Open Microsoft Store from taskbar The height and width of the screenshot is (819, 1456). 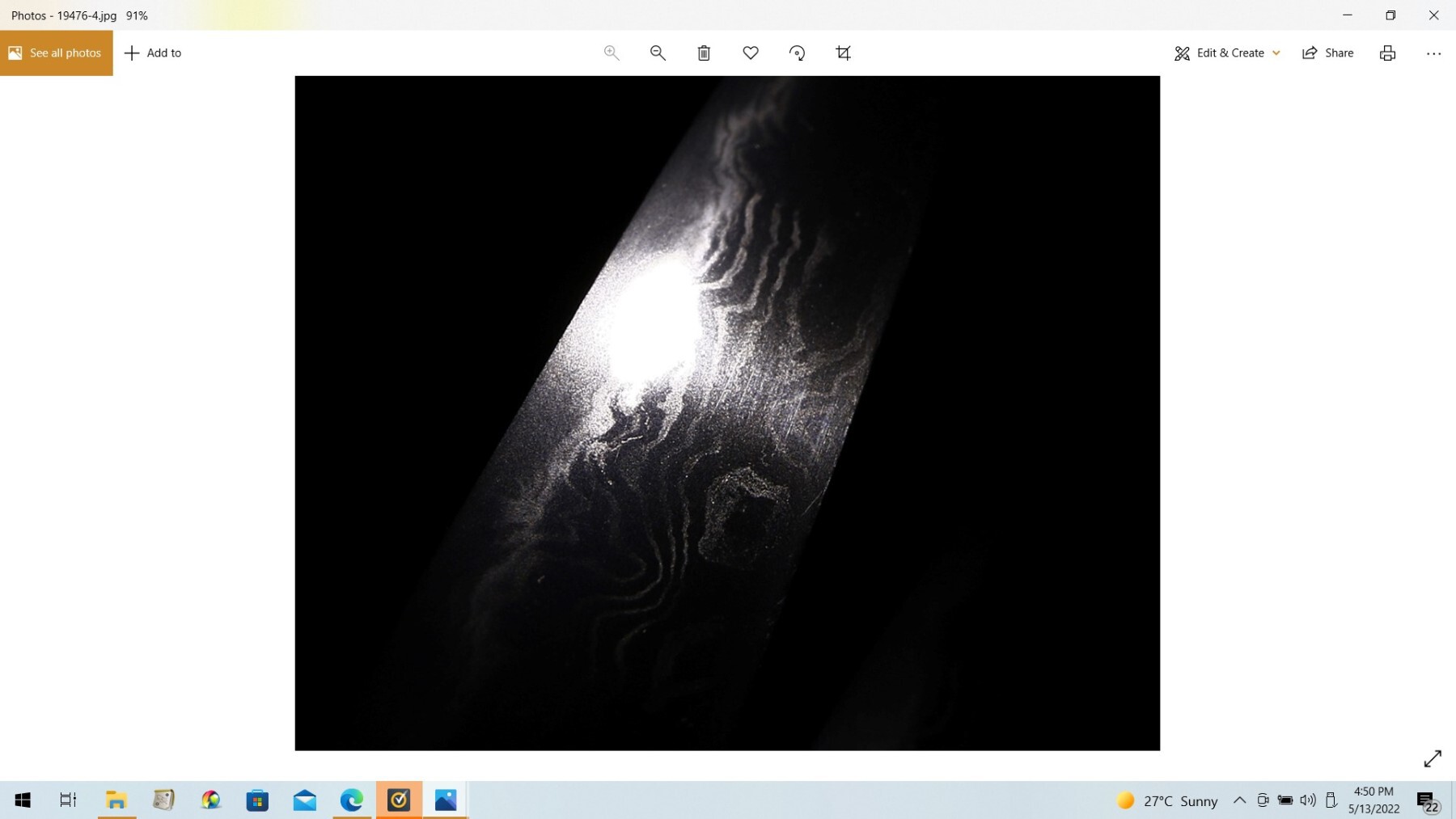pyautogui.click(x=257, y=800)
